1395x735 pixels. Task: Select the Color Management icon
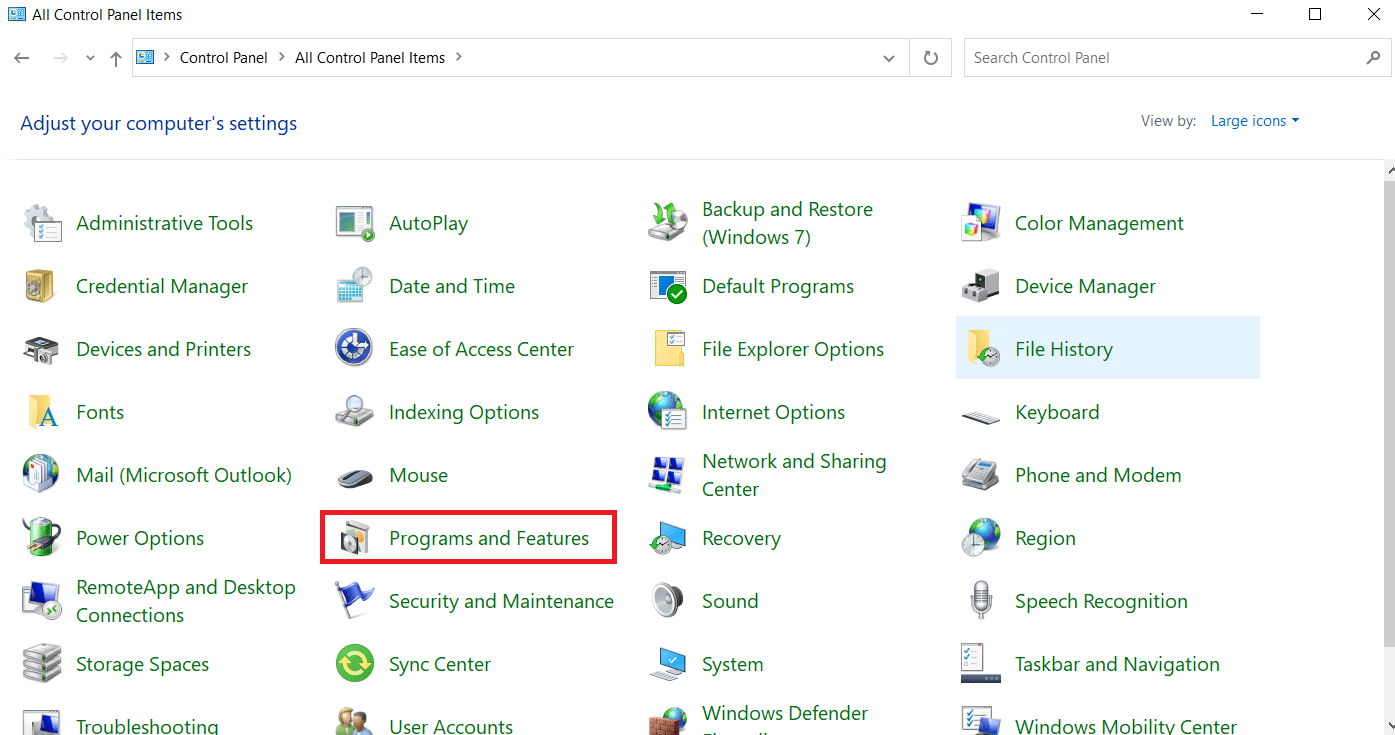981,223
